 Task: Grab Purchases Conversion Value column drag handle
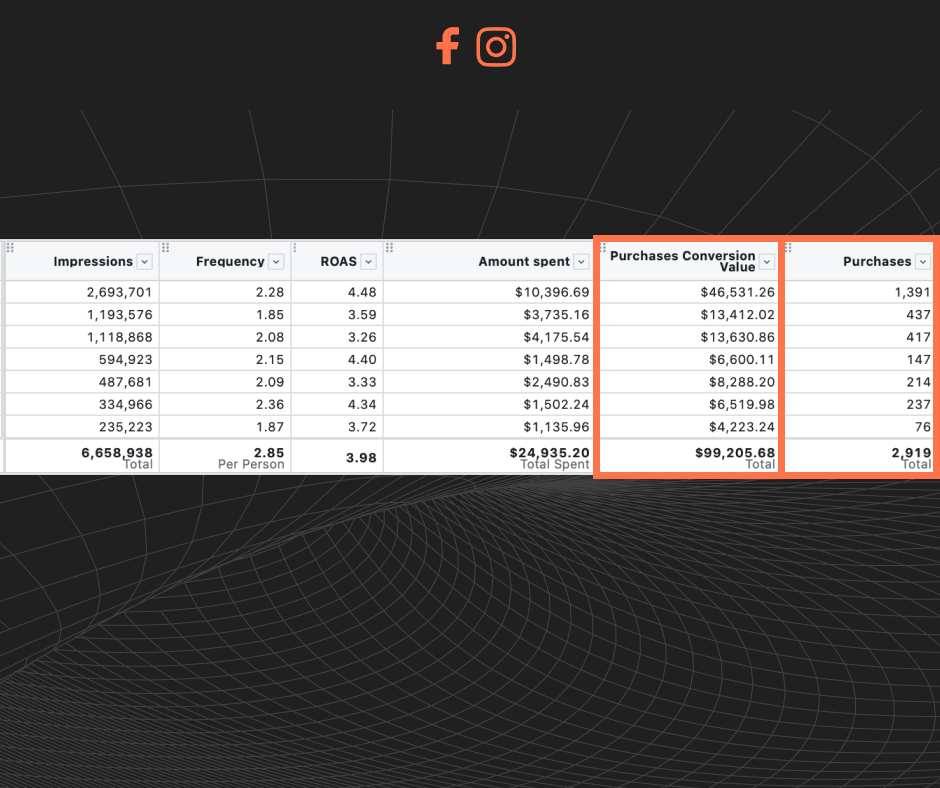(x=603, y=248)
